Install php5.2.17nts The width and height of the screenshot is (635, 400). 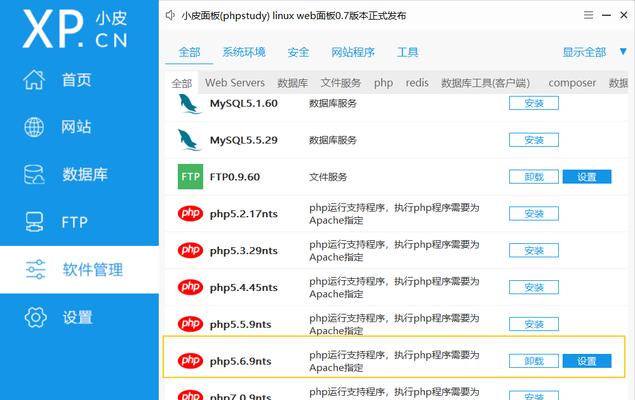pos(534,214)
